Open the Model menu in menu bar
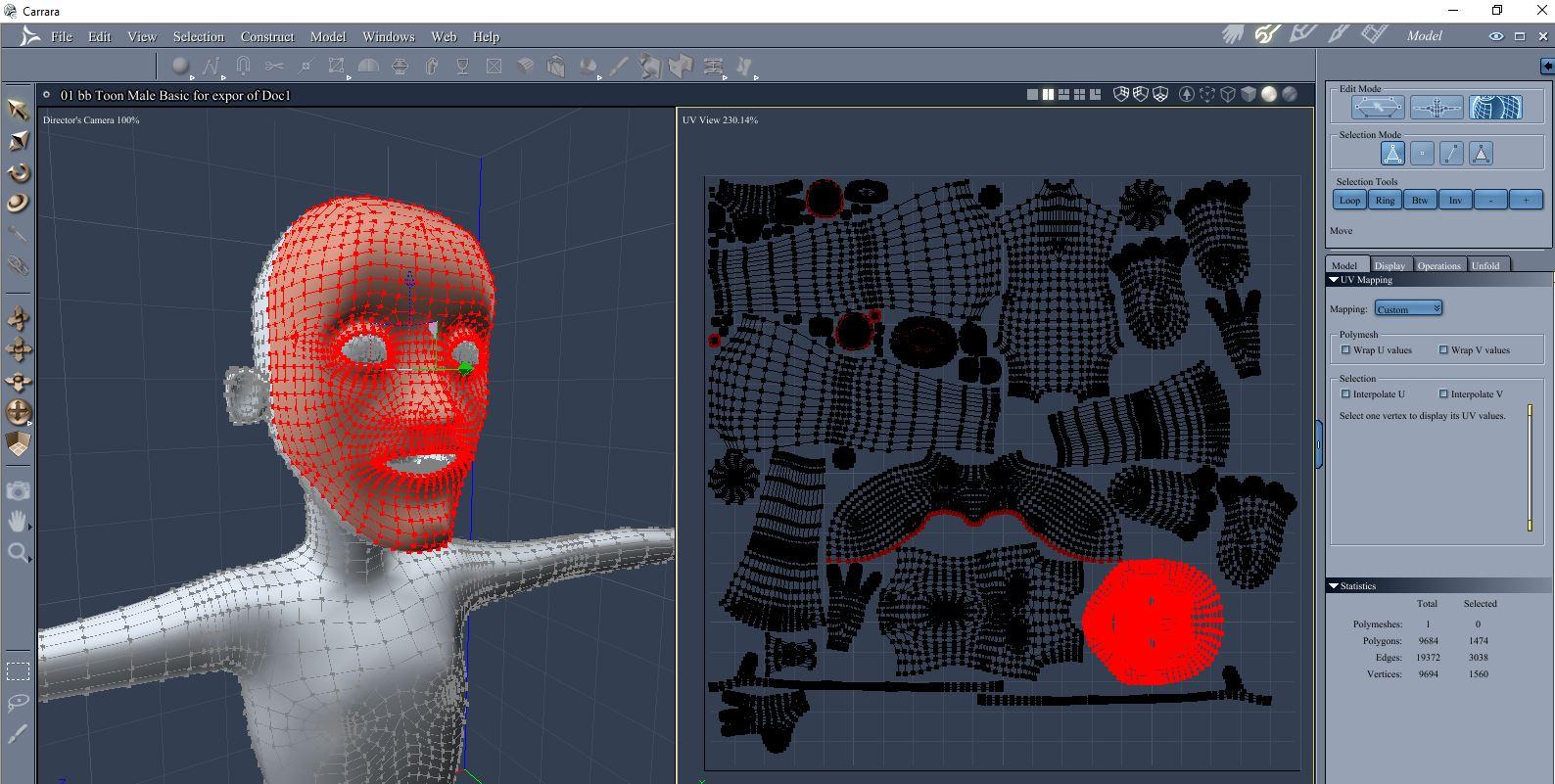The height and width of the screenshot is (784, 1555). pyautogui.click(x=328, y=36)
